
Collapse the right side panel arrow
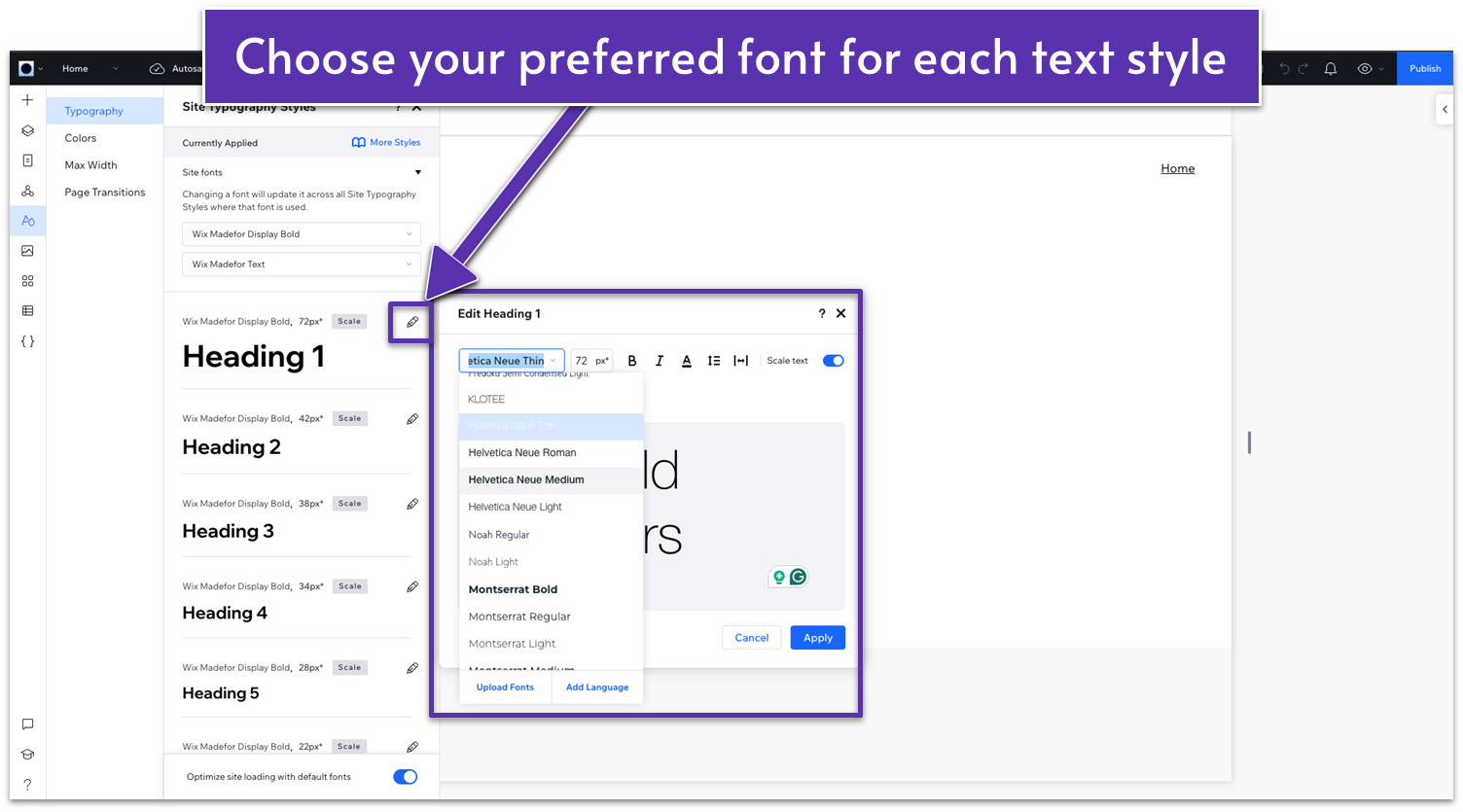(x=1445, y=109)
